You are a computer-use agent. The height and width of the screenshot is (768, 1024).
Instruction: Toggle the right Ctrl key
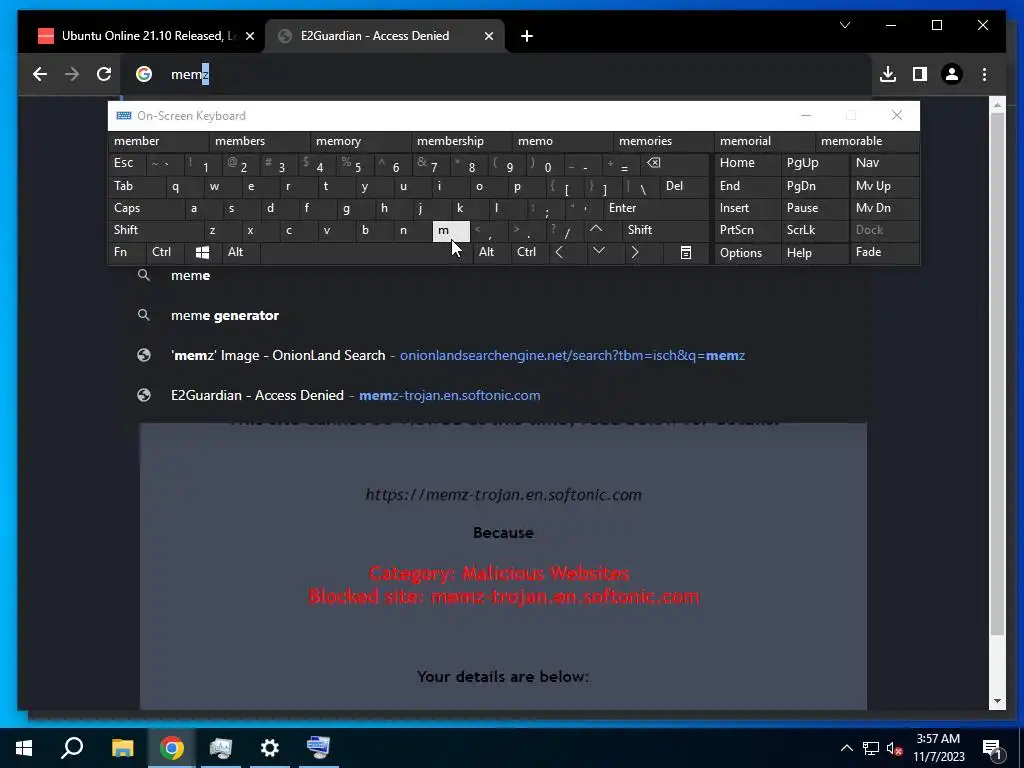pos(530,252)
